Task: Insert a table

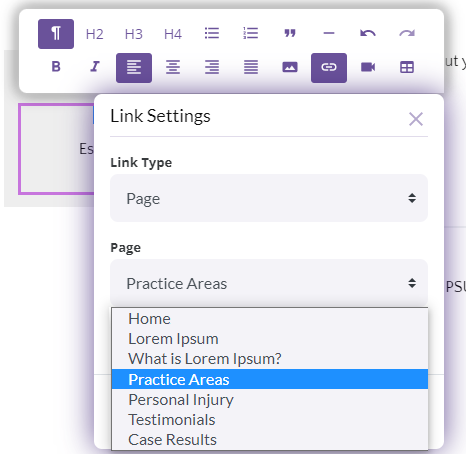Action: pyautogui.click(x=407, y=68)
